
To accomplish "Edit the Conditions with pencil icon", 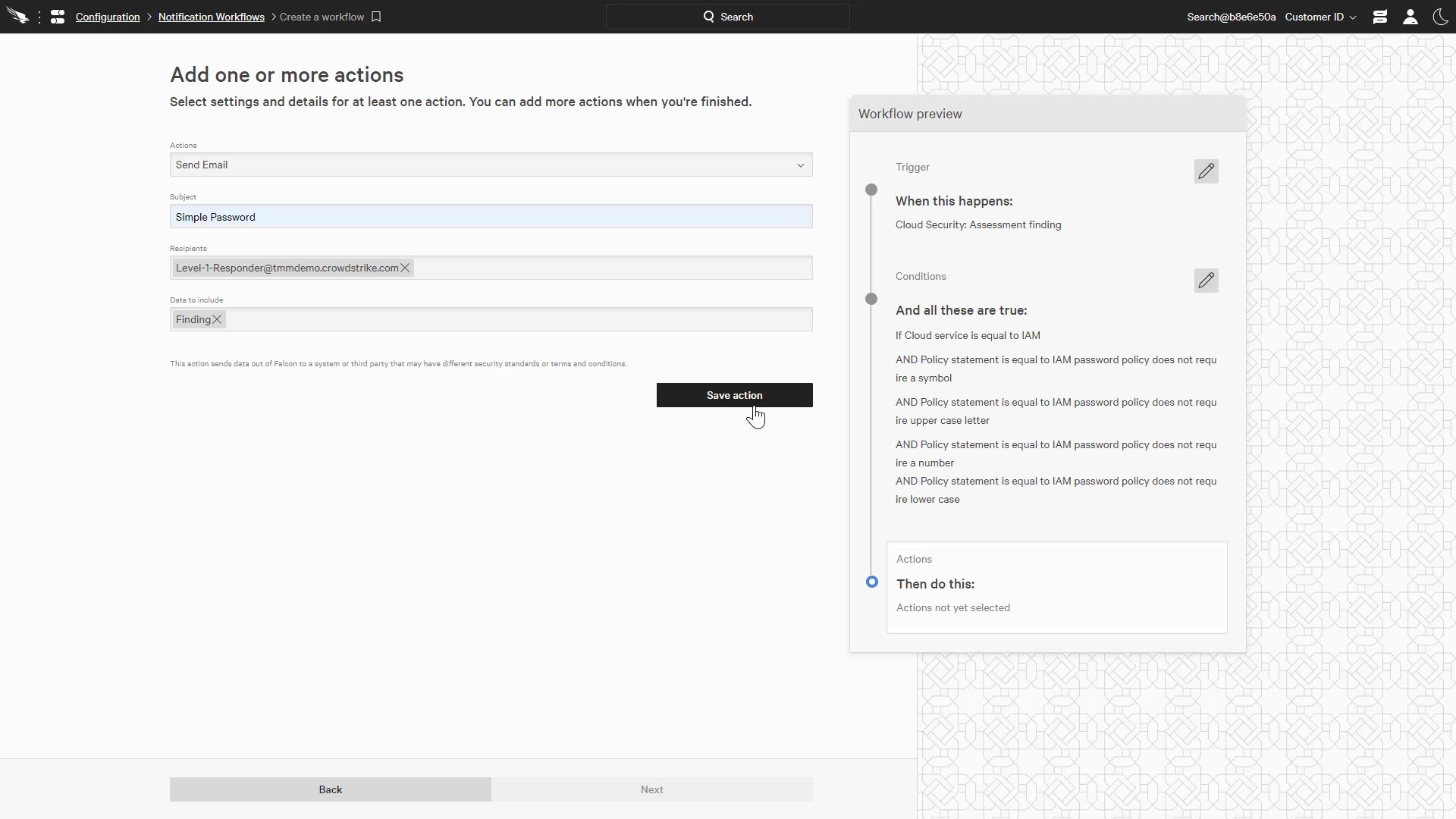I will point(1206,281).
